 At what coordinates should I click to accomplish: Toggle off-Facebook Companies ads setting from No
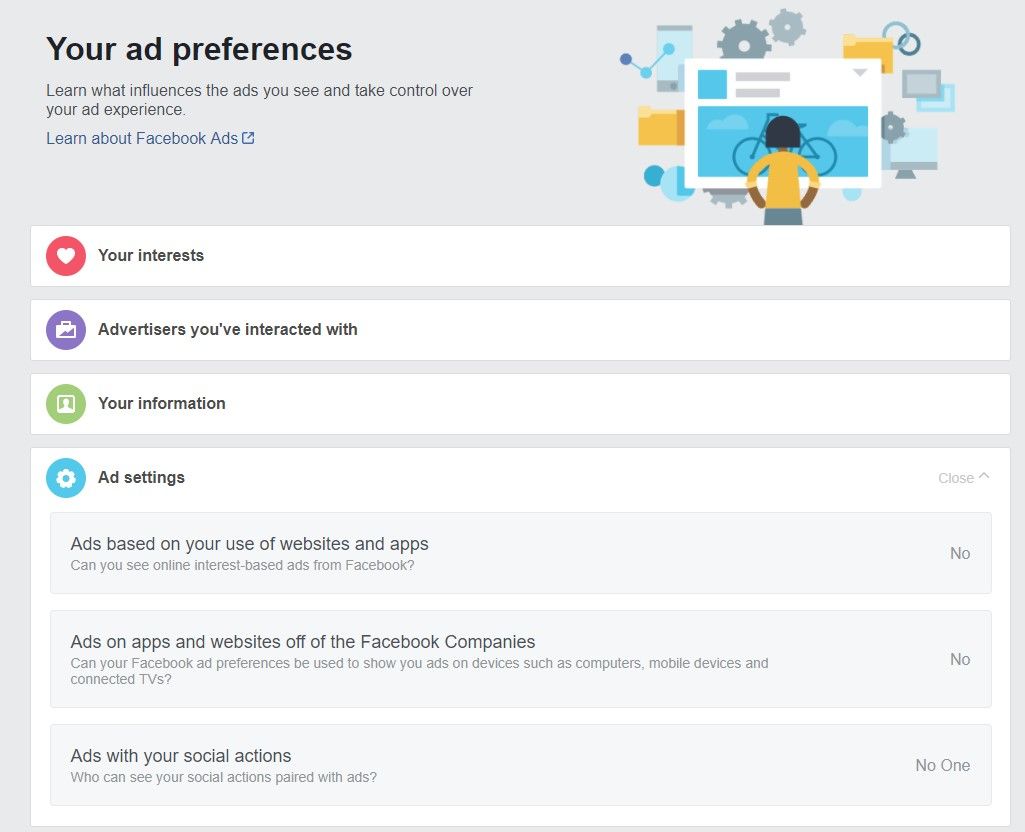pos(959,659)
